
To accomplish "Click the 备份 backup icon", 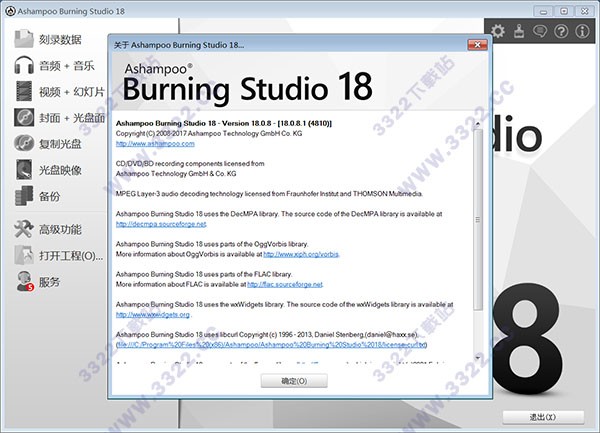I will point(24,196).
